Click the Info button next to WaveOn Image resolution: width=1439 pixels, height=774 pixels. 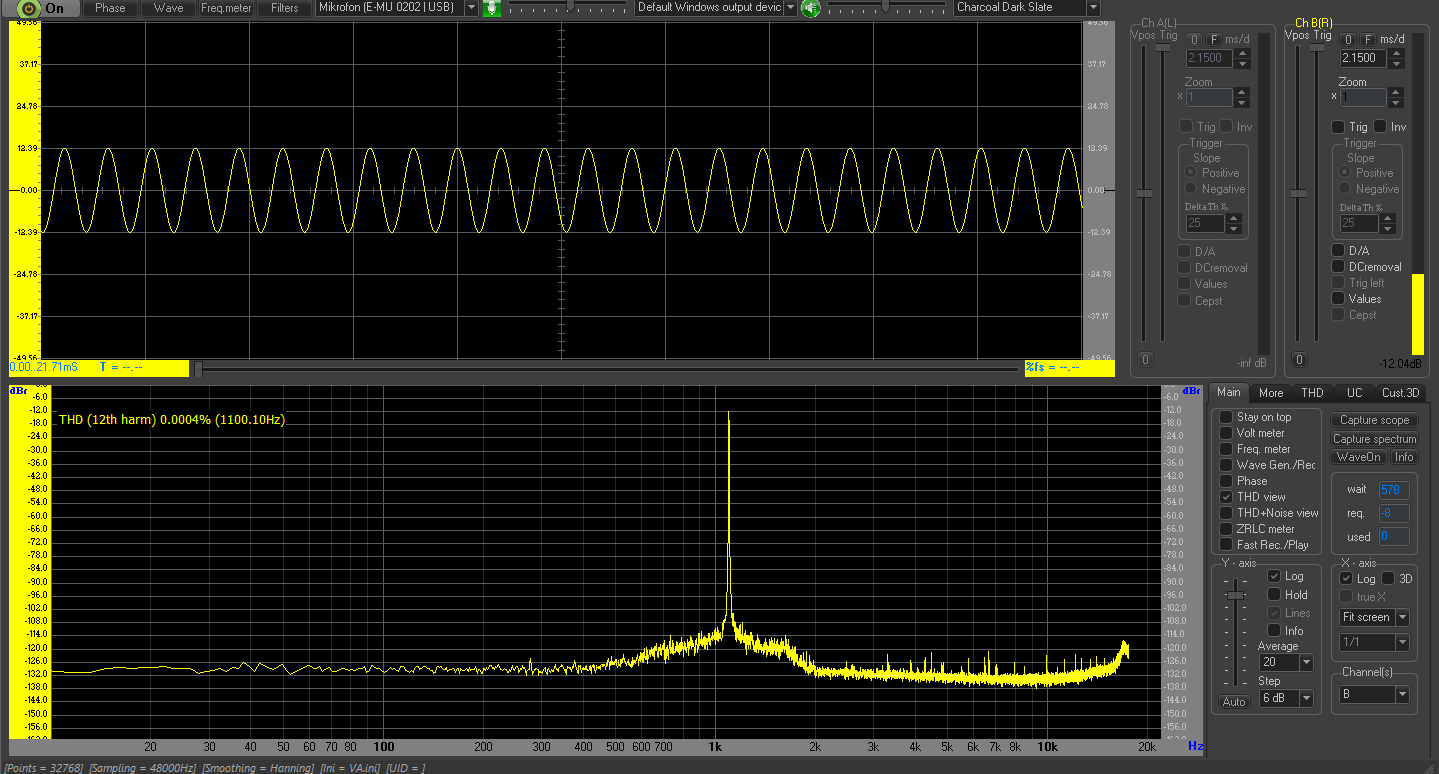1404,457
